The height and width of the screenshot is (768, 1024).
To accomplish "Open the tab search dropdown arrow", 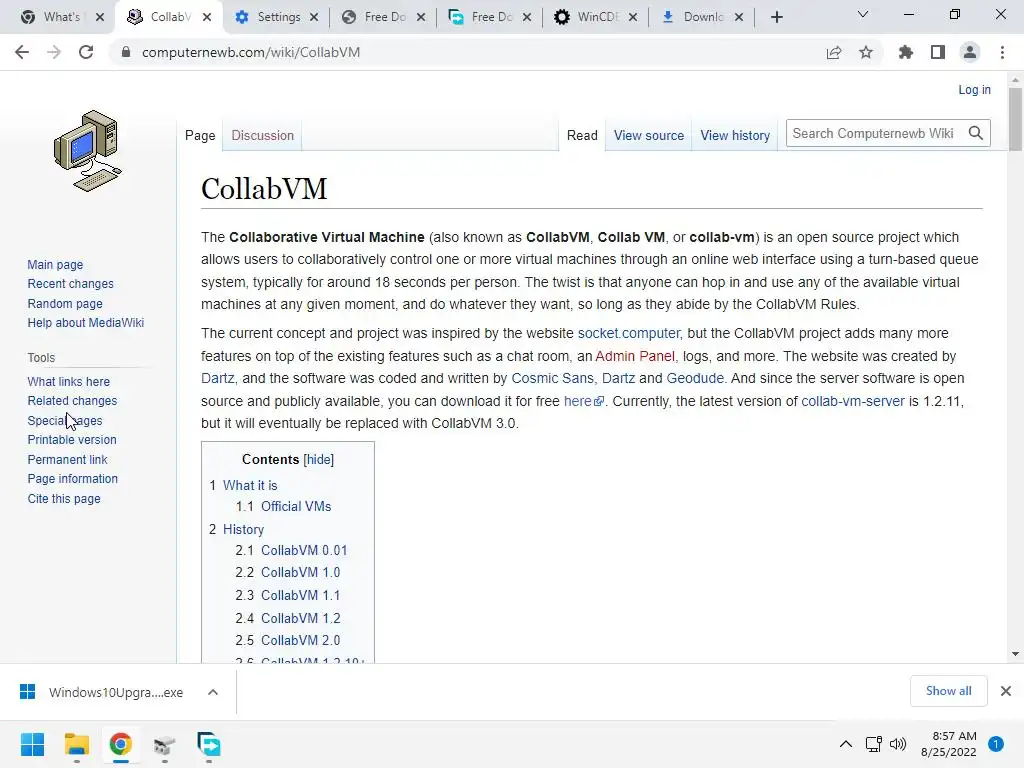I will point(863,14).
